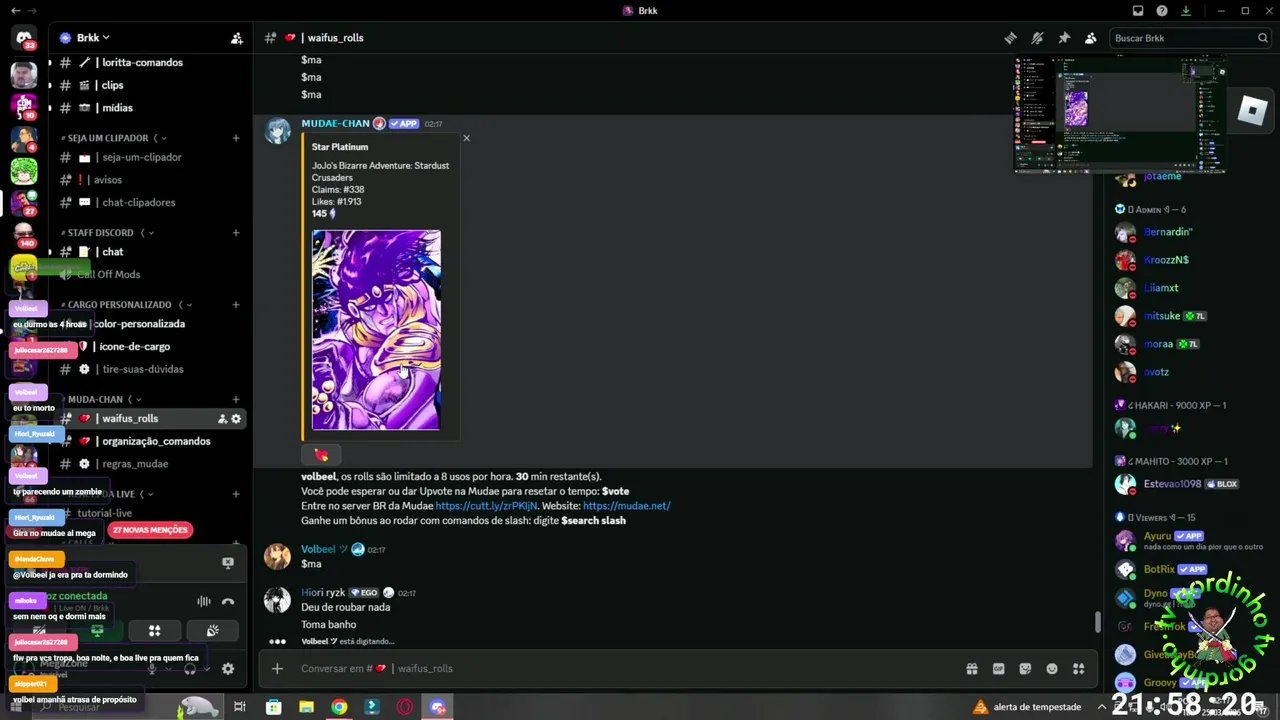Add channel to CARGO PERSONALIZADO category
The image size is (1280, 720).
coord(236,305)
